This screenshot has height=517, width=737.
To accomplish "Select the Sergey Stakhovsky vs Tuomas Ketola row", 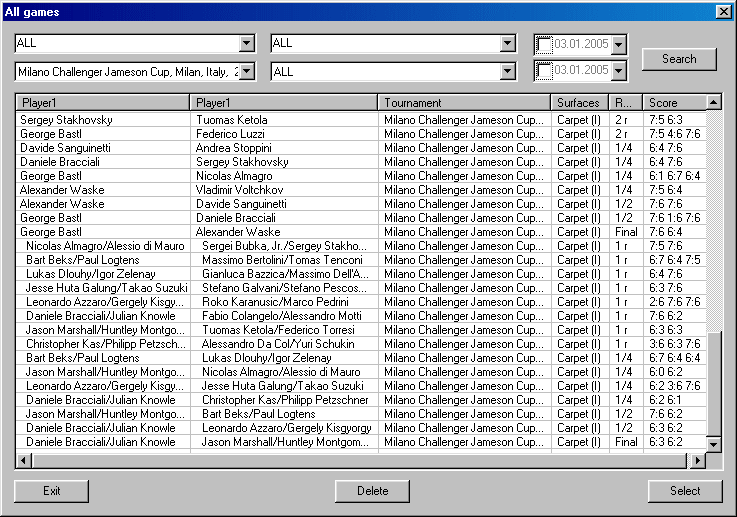I will (361, 120).
